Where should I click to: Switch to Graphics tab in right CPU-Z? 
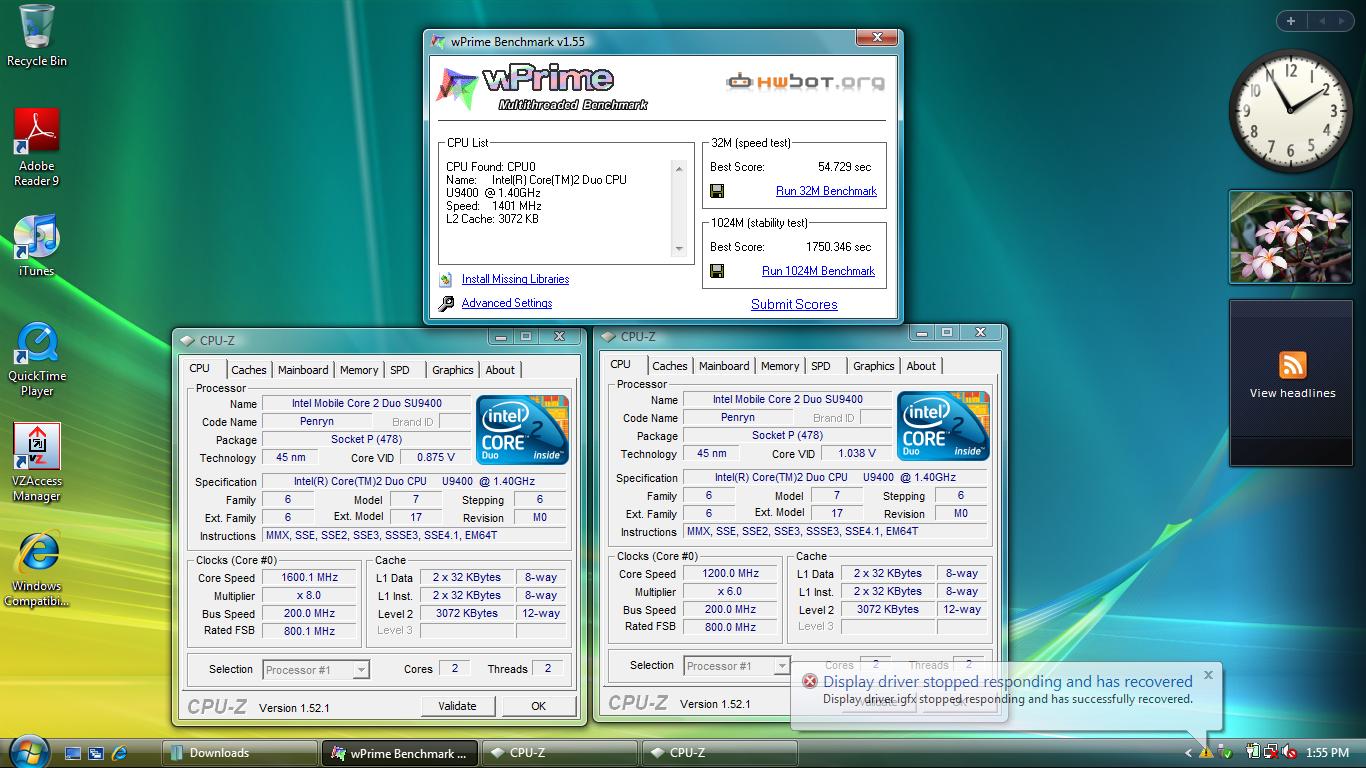(x=874, y=366)
